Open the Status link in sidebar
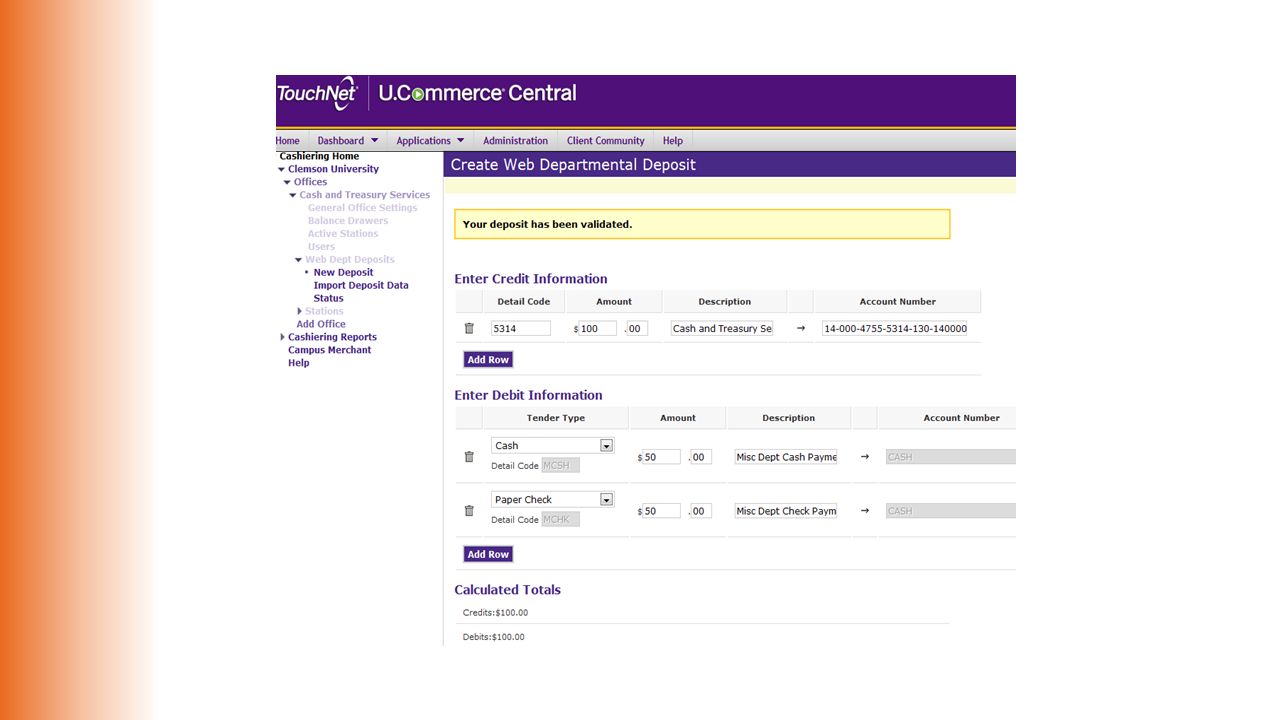Image resolution: width=1280 pixels, height=720 pixels. click(x=328, y=298)
